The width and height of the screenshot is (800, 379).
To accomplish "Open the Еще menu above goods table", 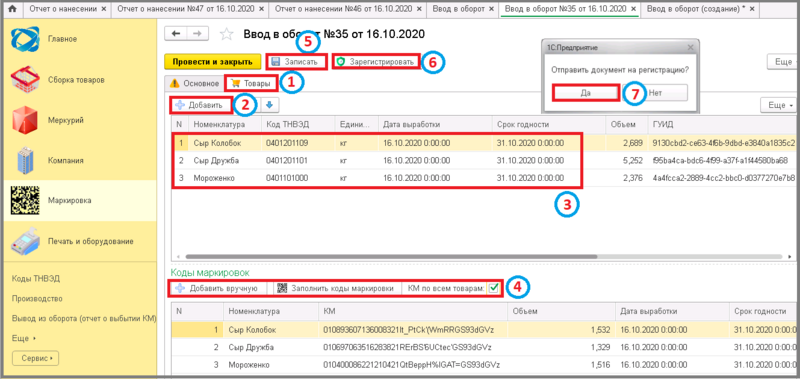I will click(778, 105).
